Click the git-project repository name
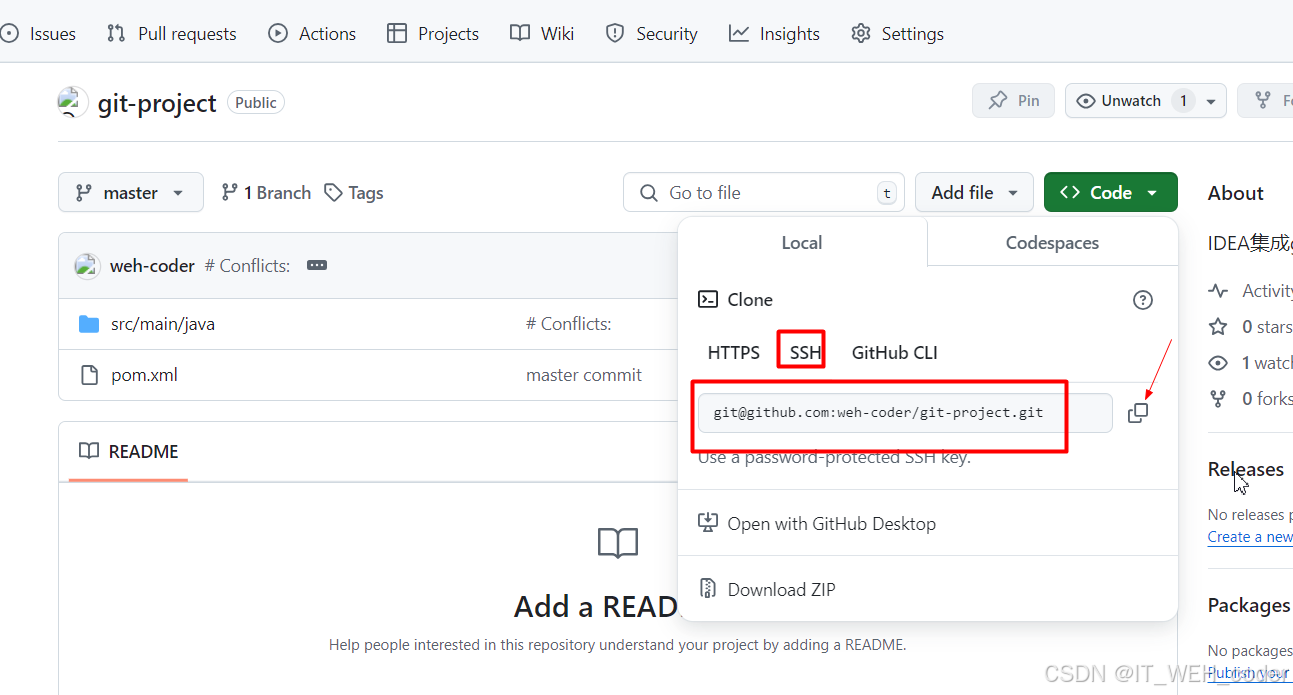1293x695 pixels. 157,103
